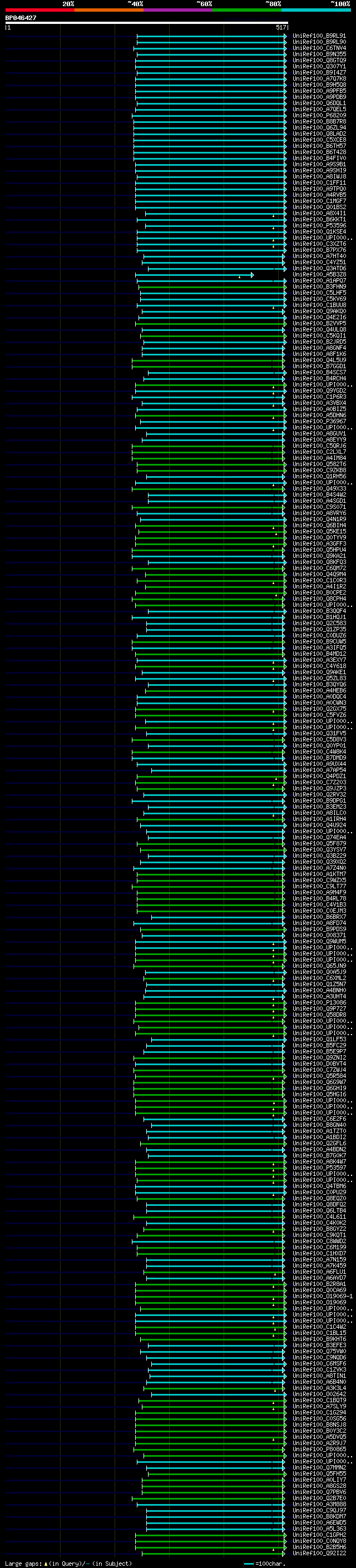Select the UniRef100_B0CPE2 label
356x1568 pixels.
(319, 593)
